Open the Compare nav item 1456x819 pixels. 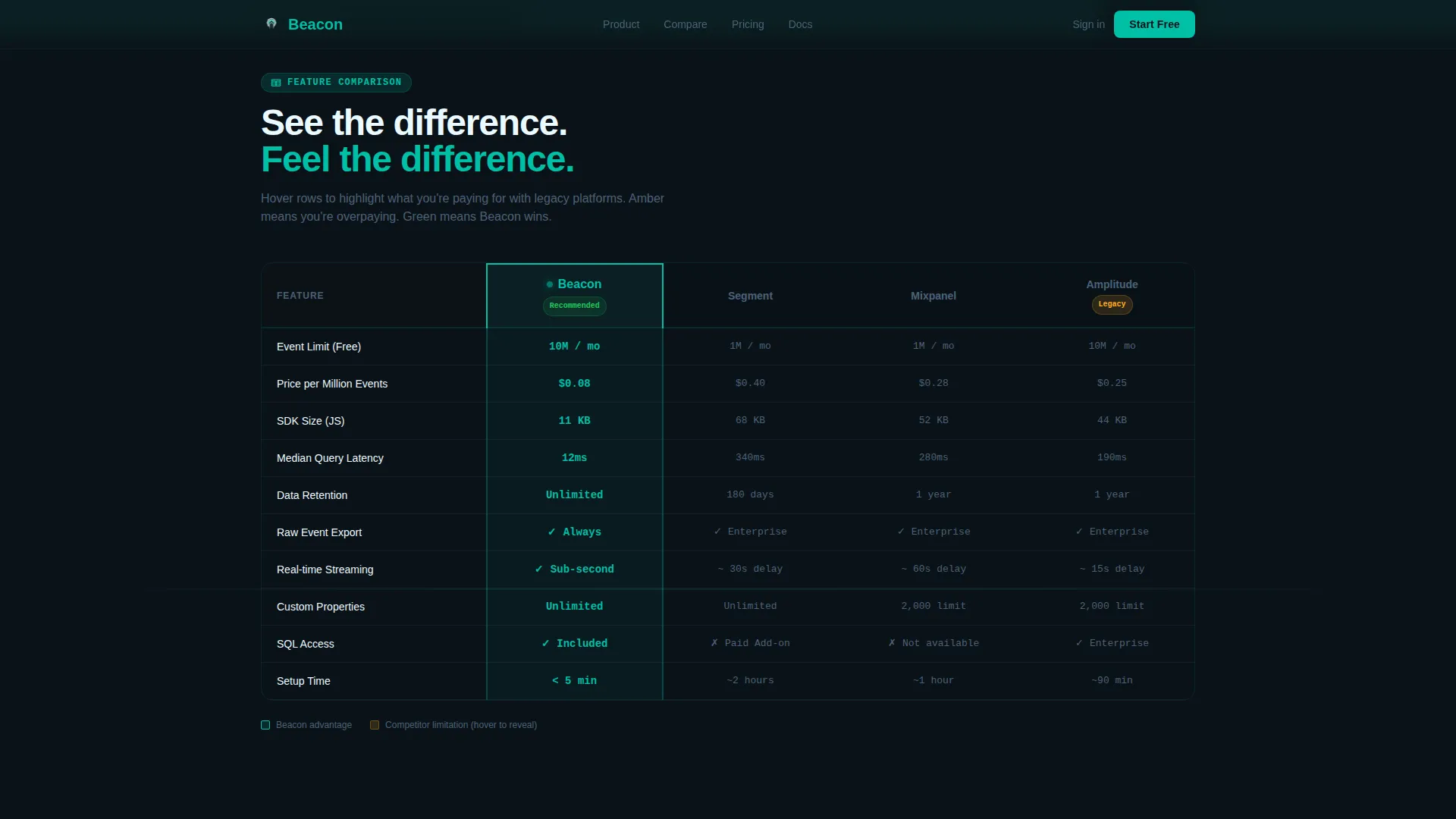click(686, 24)
